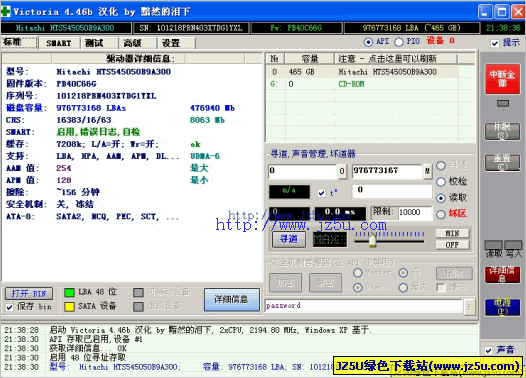Click the red 详细信息 side button
The image size is (526, 378).
pos(502,275)
